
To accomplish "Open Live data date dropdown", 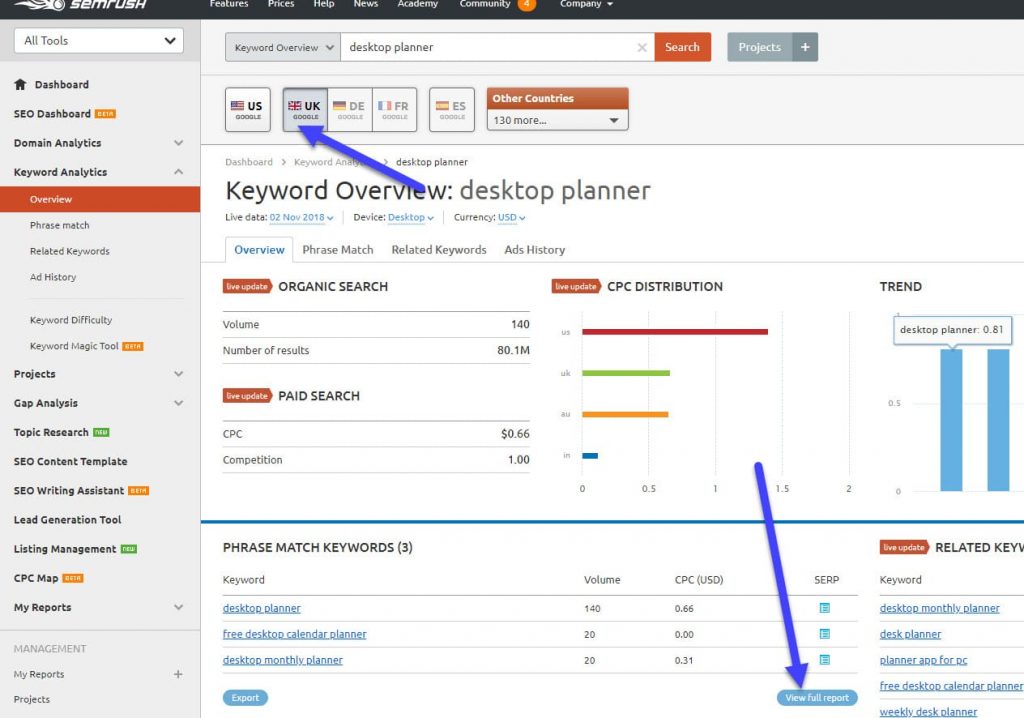I will coord(301,218).
